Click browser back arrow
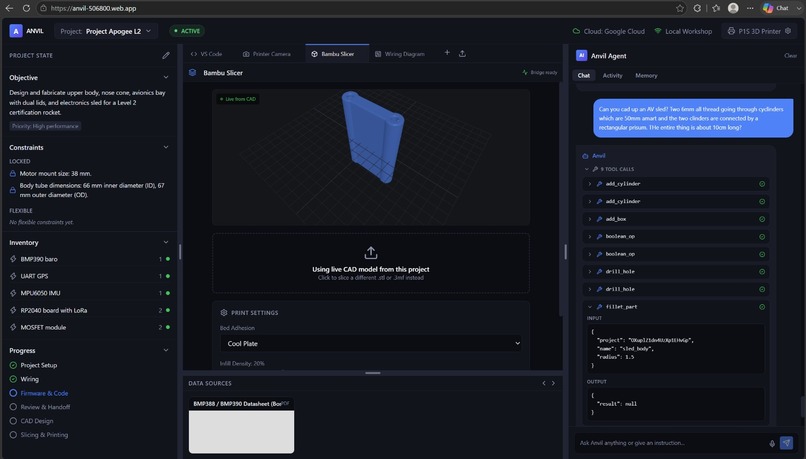 (9, 8)
